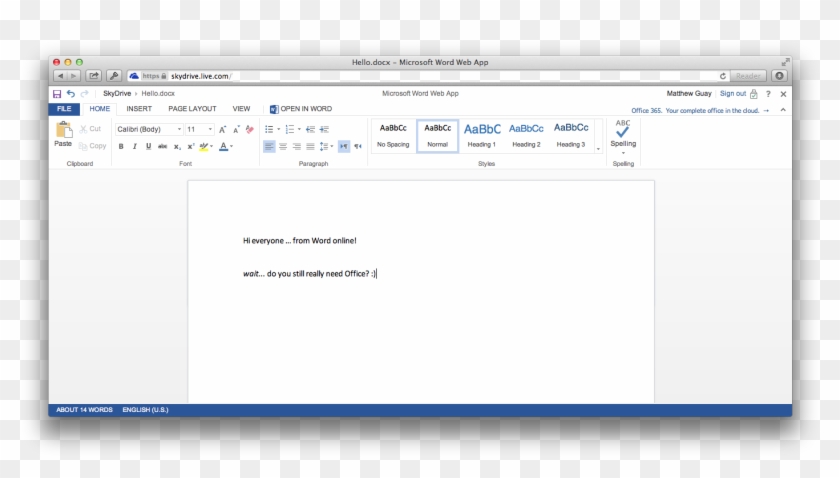Set right-to-left text direction
This screenshot has height=478, width=840.
coord(358,146)
